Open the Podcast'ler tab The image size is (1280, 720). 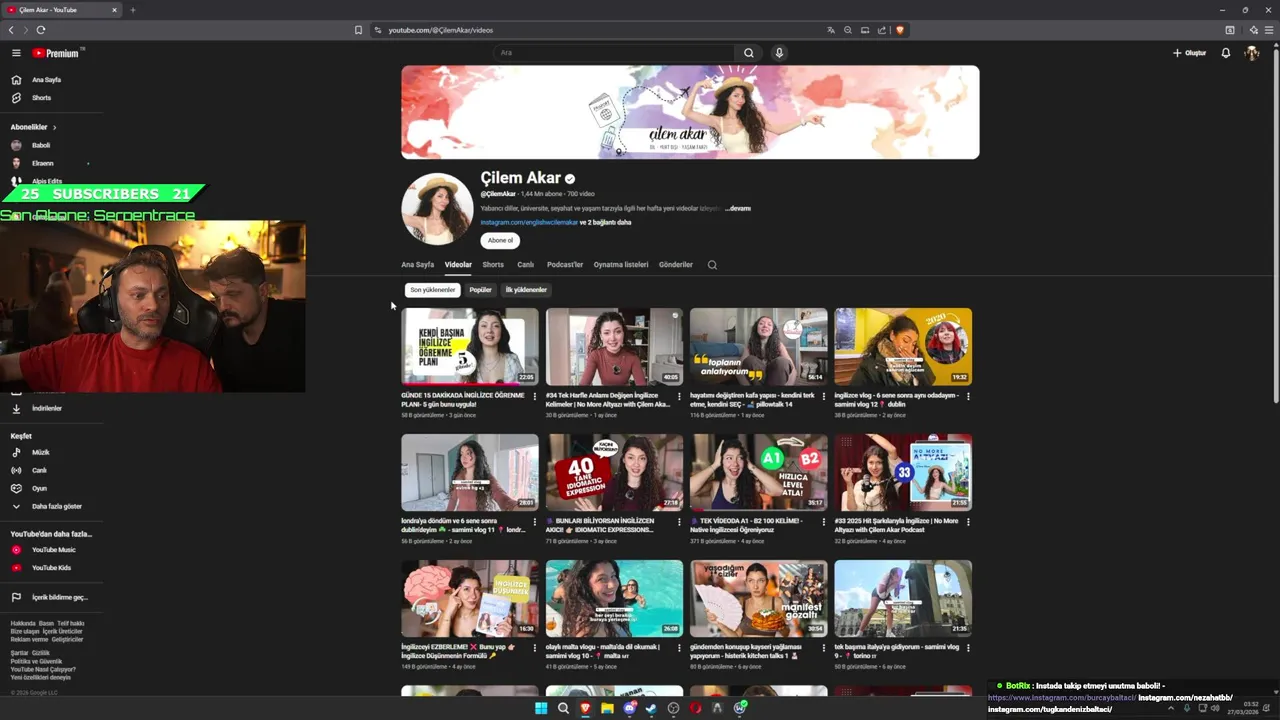point(565,265)
